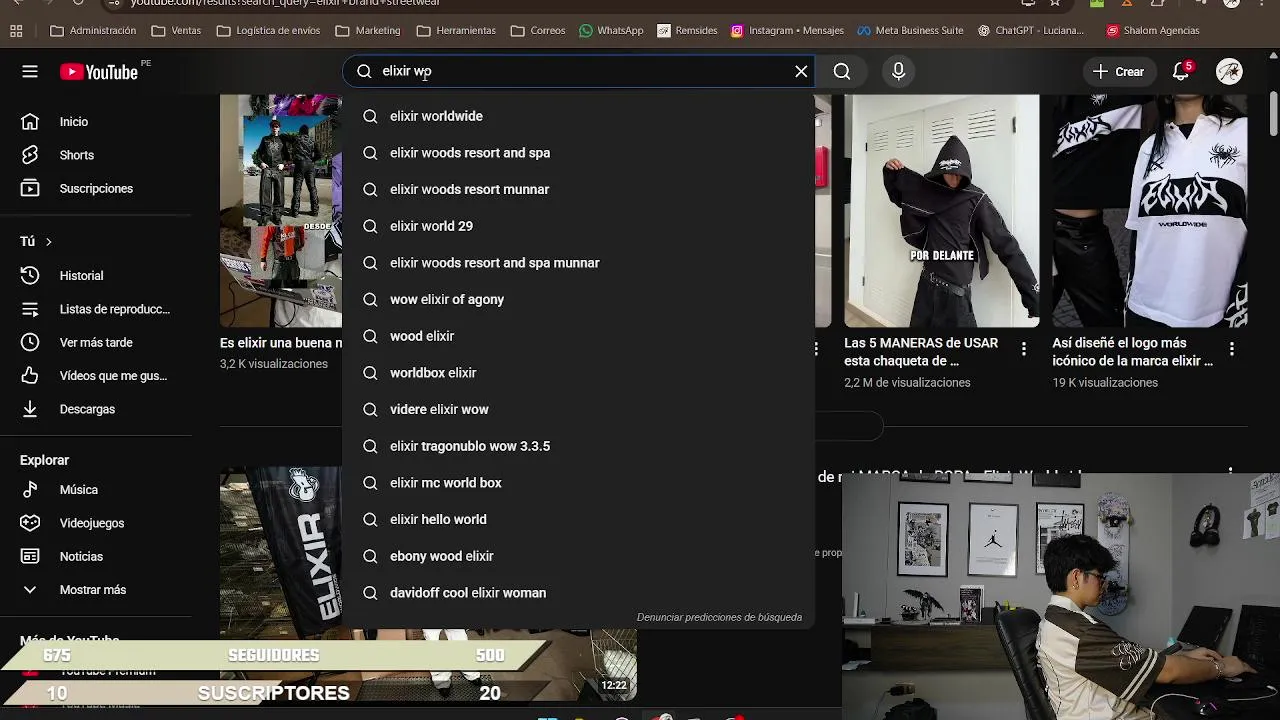
Task: Select suggestion worldbox elixir
Action: coord(578,373)
